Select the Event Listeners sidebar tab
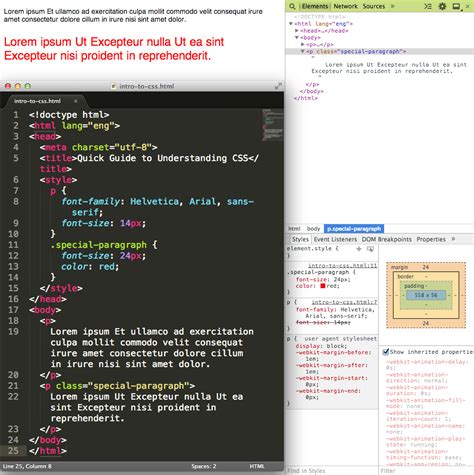The image size is (474, 475). tap(335, 239)
